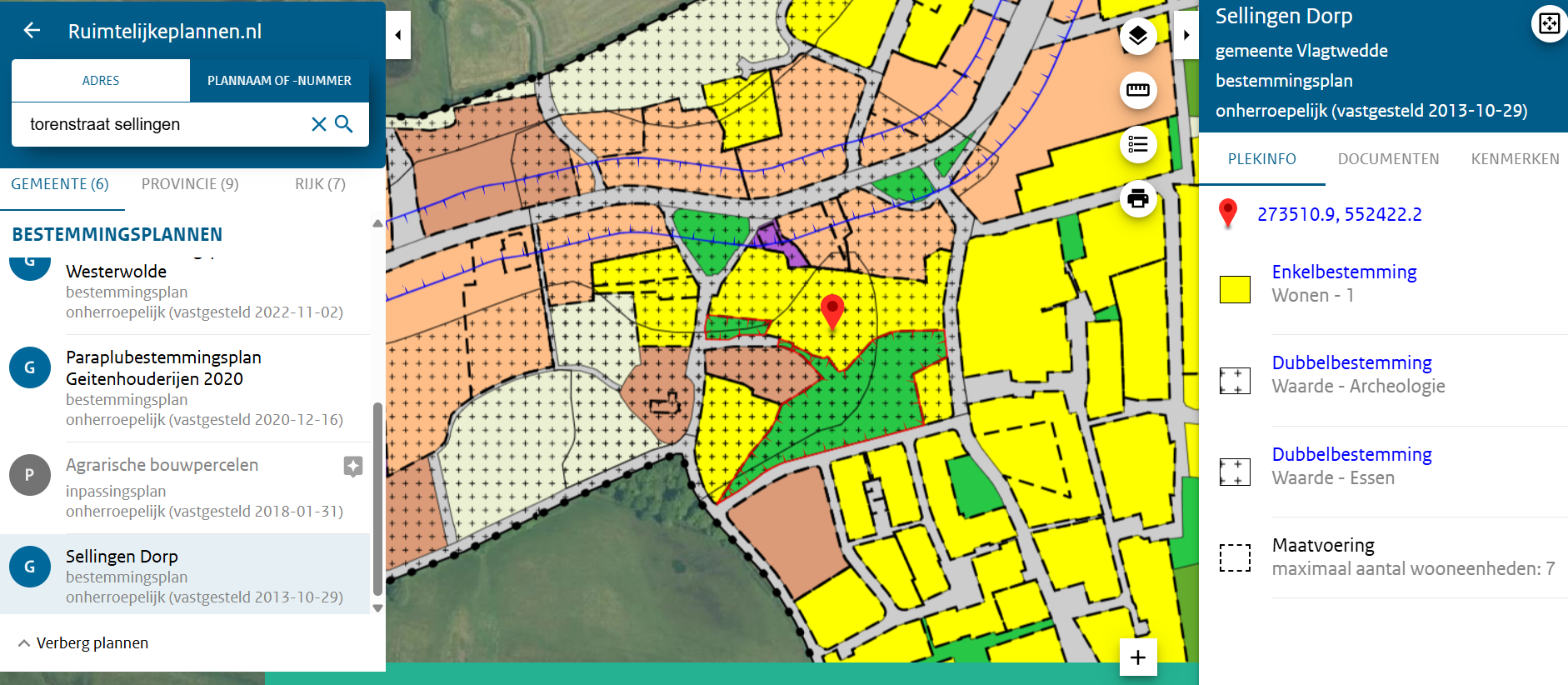The width and height of the screenshot is (1568, 685).
Task: Clear the search field with the X icon
Action: click(318, 124)
